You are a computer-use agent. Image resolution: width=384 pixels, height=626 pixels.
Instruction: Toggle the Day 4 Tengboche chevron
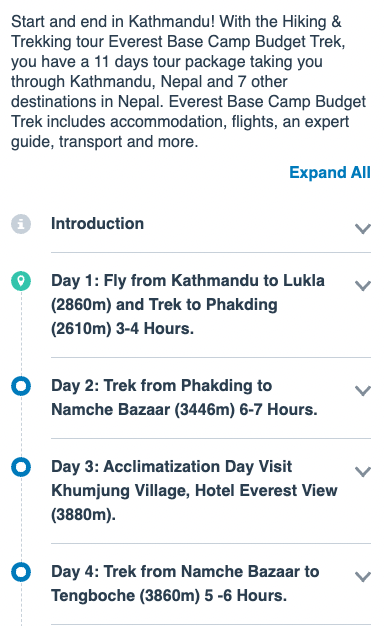[x=363, y=577]
